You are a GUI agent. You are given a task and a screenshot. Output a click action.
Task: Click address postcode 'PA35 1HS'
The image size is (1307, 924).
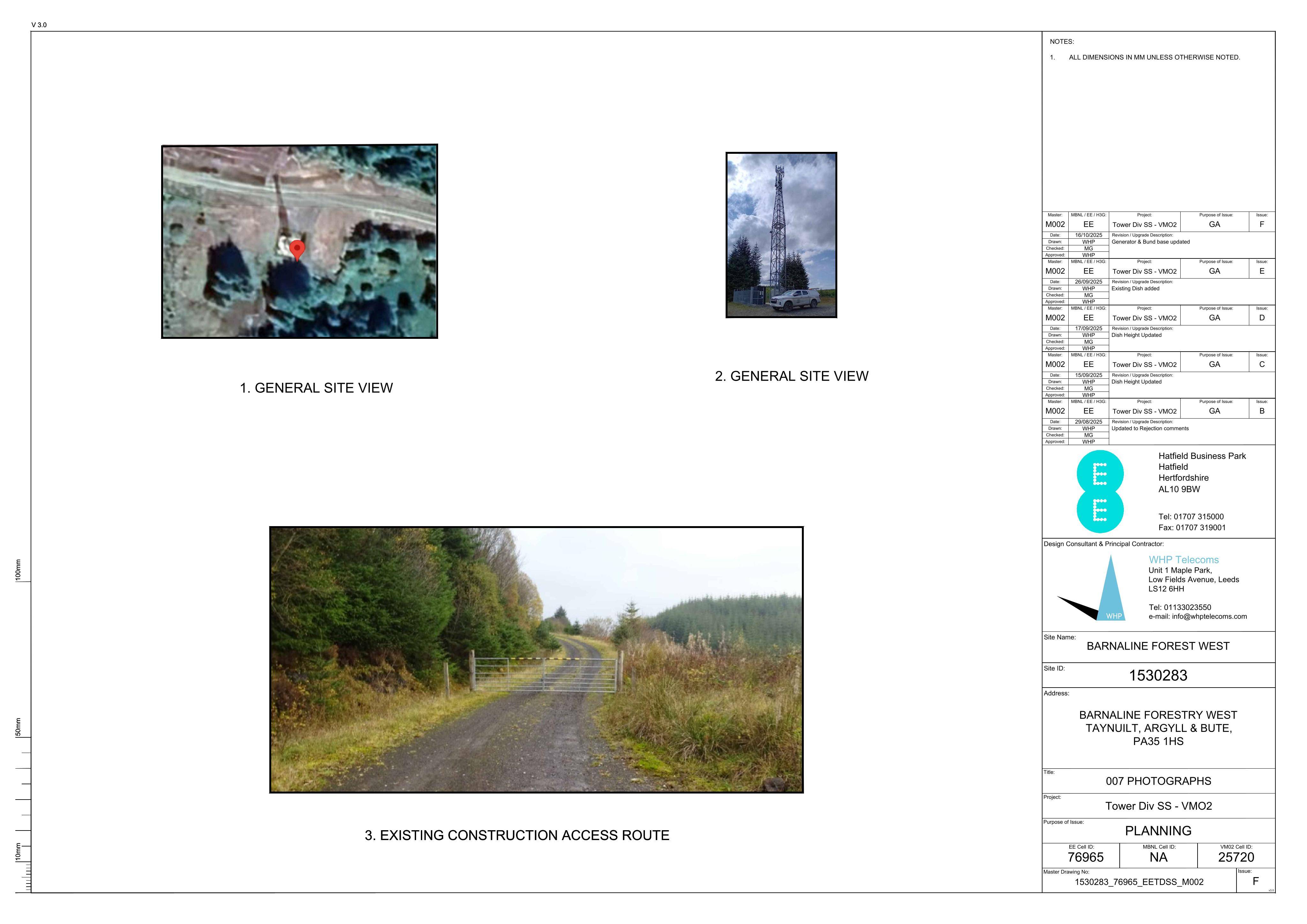(x=1158, y=741)
